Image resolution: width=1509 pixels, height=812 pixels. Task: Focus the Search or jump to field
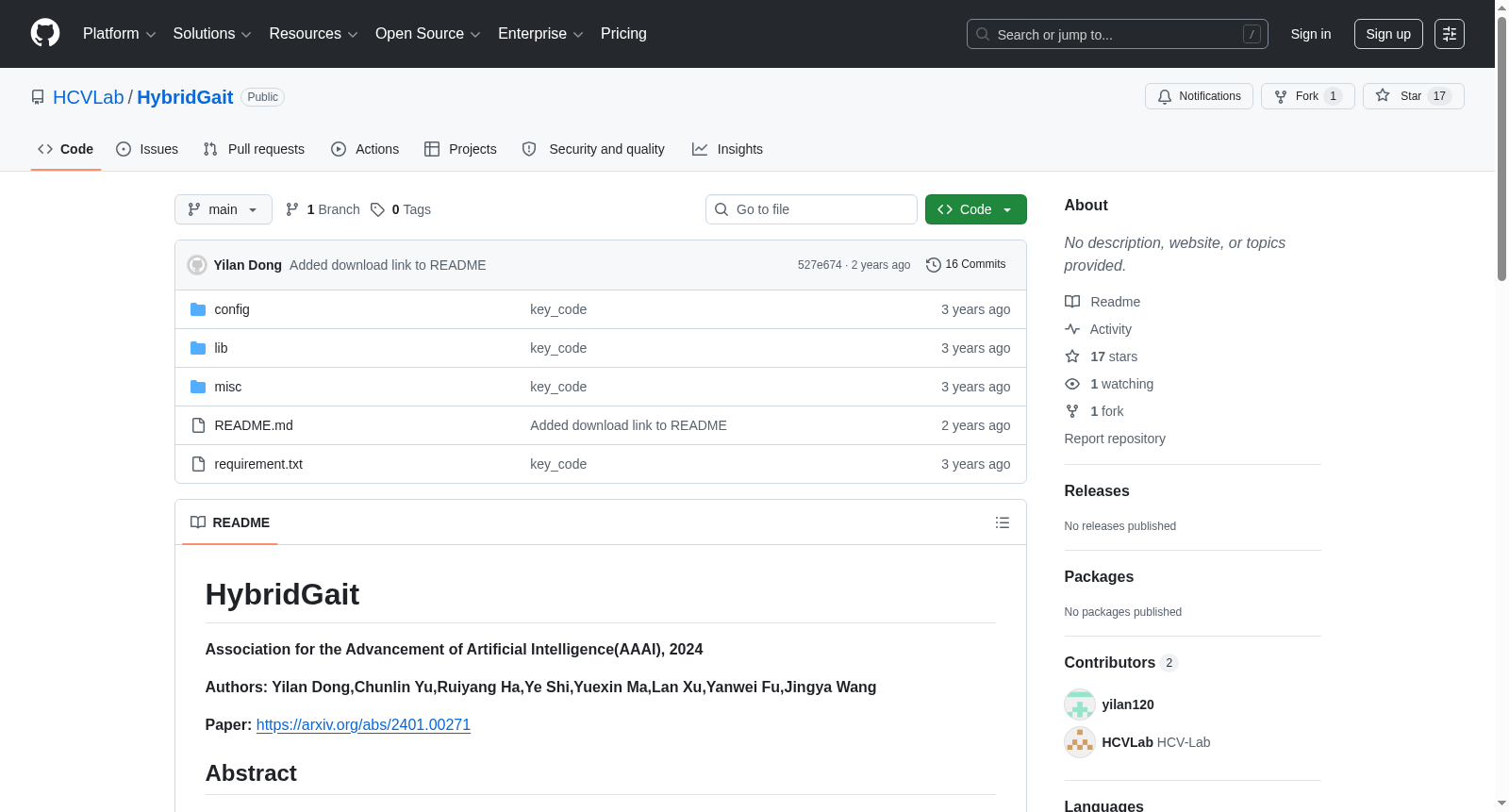1117,34
